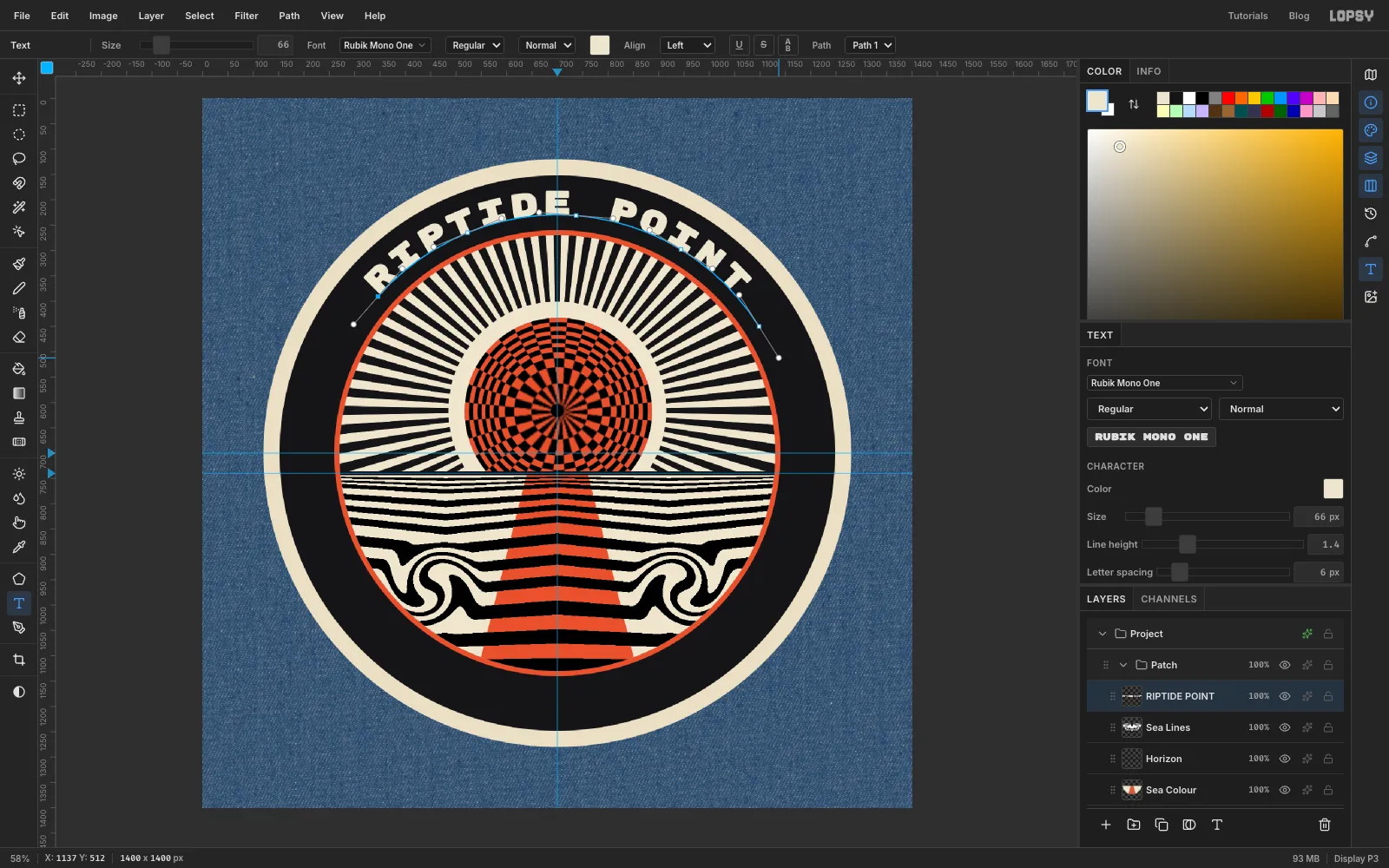This screenshot has width=1389, height=868.
Task: Open the Layer menu
Action: [x=151, y=16]
